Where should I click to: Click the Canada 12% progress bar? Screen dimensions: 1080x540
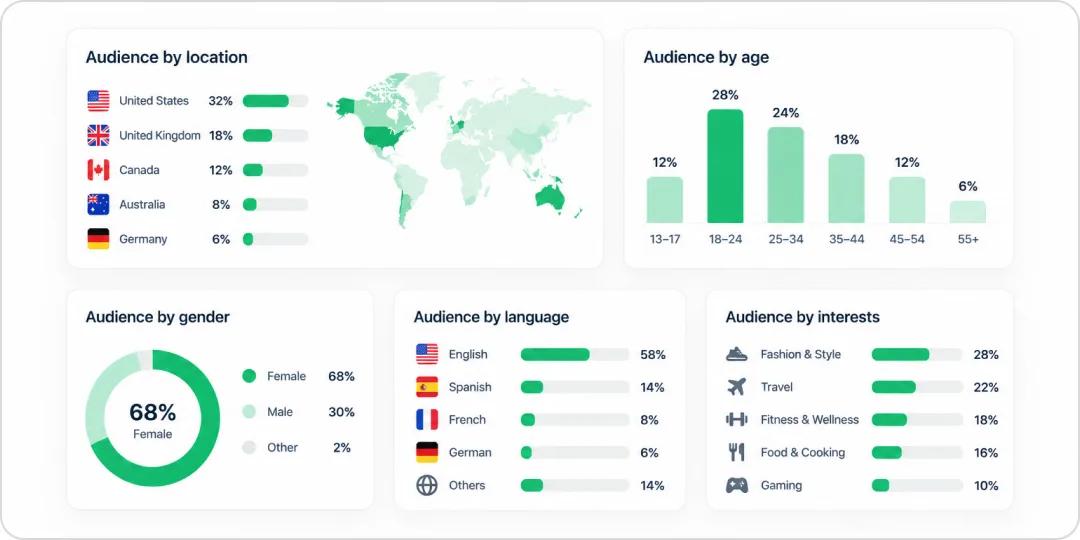tap(276, 169)
